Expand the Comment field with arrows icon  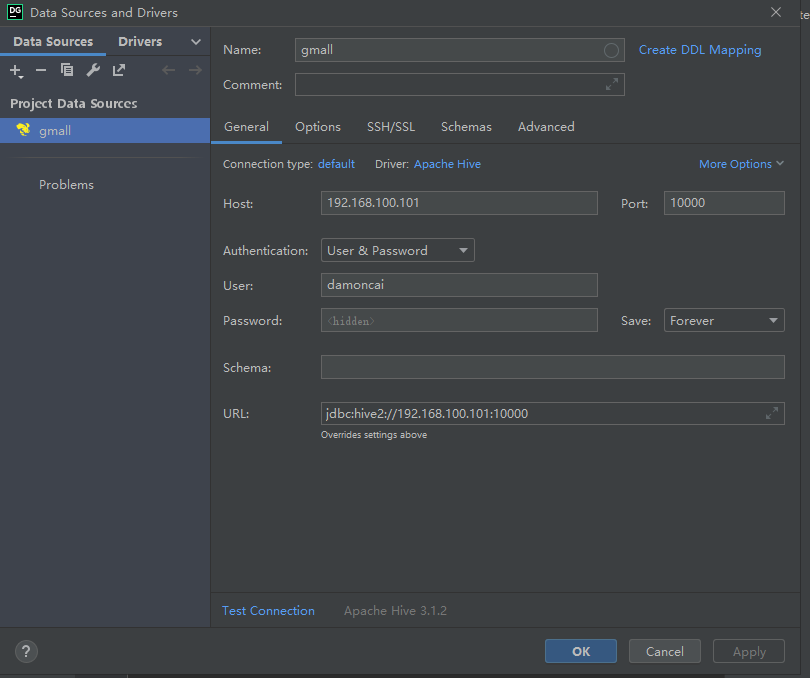coord(612,84)
